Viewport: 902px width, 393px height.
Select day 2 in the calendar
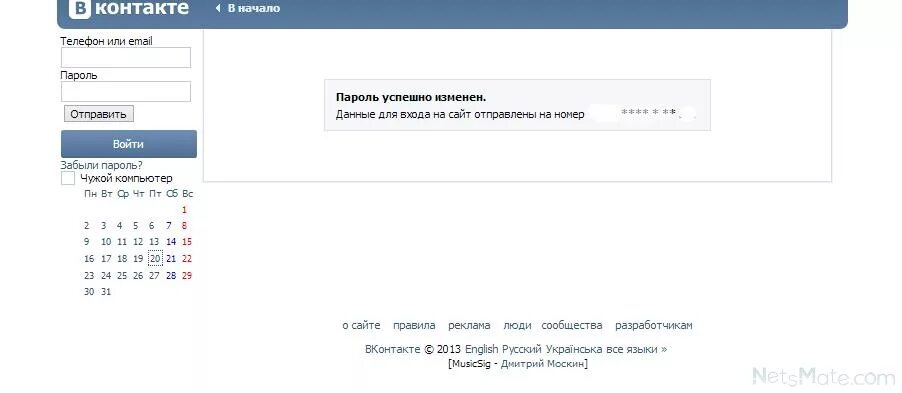click(x=87, y=226)
